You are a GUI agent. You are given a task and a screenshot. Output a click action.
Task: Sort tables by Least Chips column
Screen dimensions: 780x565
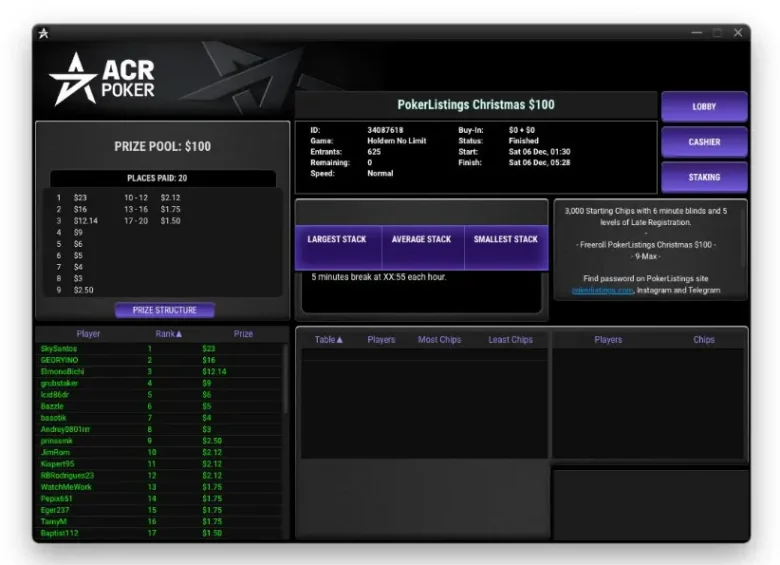pyautogui.click(x=510, y=340)
